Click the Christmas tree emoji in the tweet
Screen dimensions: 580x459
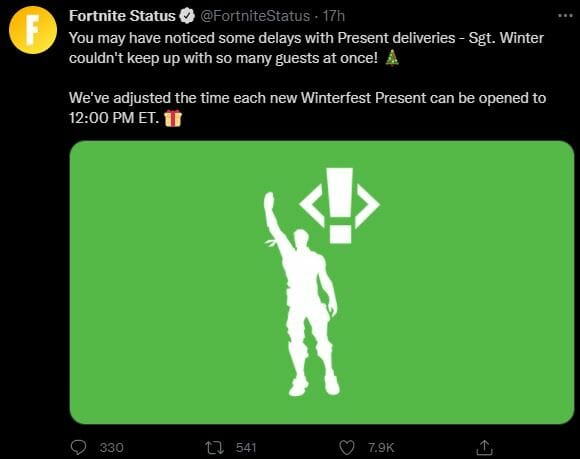click(x=392, y=58)
